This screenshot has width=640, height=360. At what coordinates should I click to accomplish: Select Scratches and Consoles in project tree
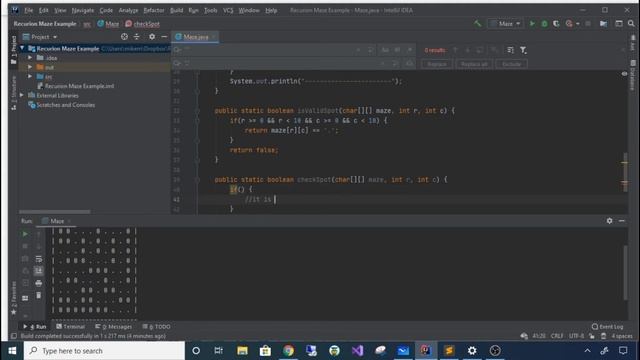(61, 105)
